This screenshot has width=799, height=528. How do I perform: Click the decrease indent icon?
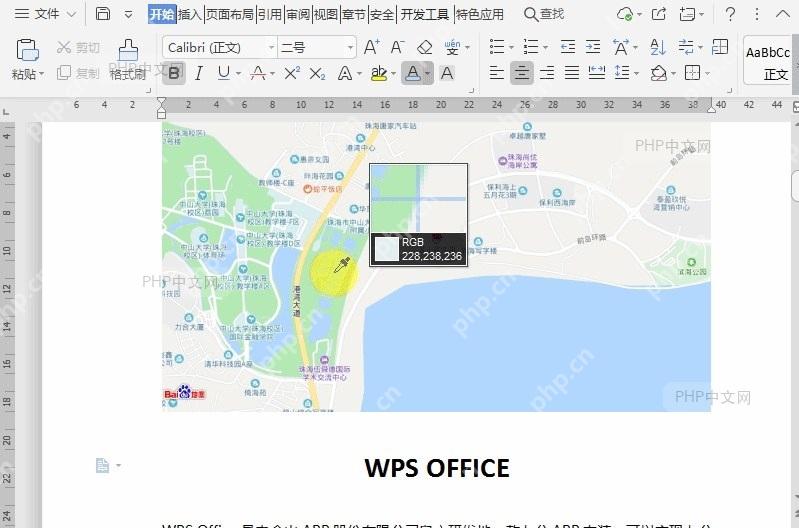tap(568, 47)
